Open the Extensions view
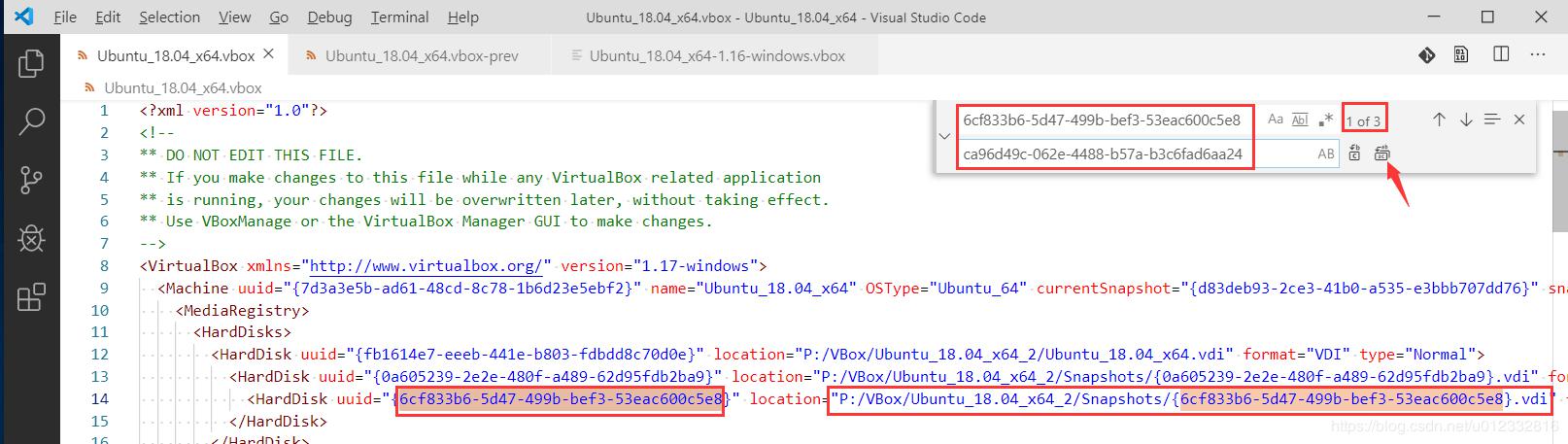The height and width of the screenshot is (444, 1568). [31, 296]
